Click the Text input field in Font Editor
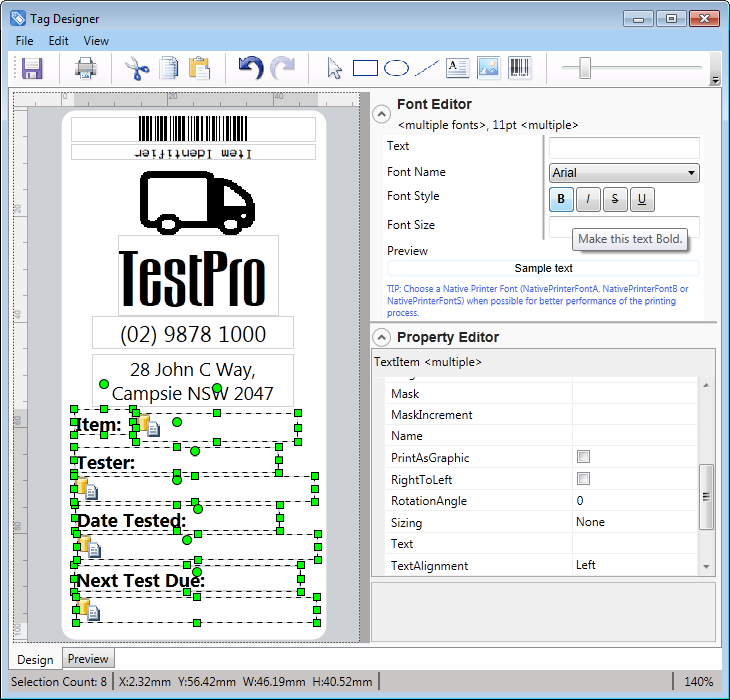 point(624,147)
